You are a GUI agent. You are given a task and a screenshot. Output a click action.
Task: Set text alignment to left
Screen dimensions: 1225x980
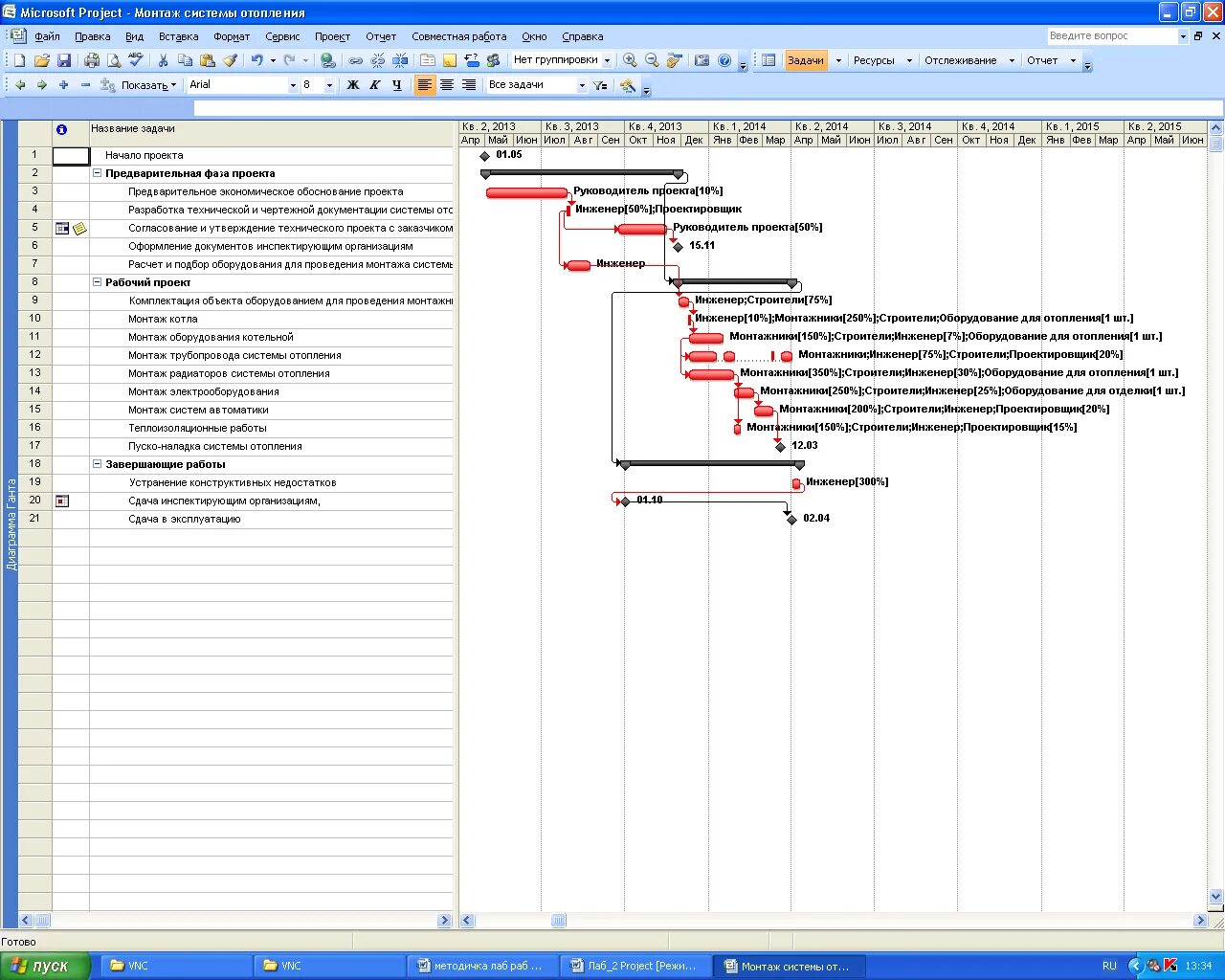pyautogui.click(x=425, y=85)
